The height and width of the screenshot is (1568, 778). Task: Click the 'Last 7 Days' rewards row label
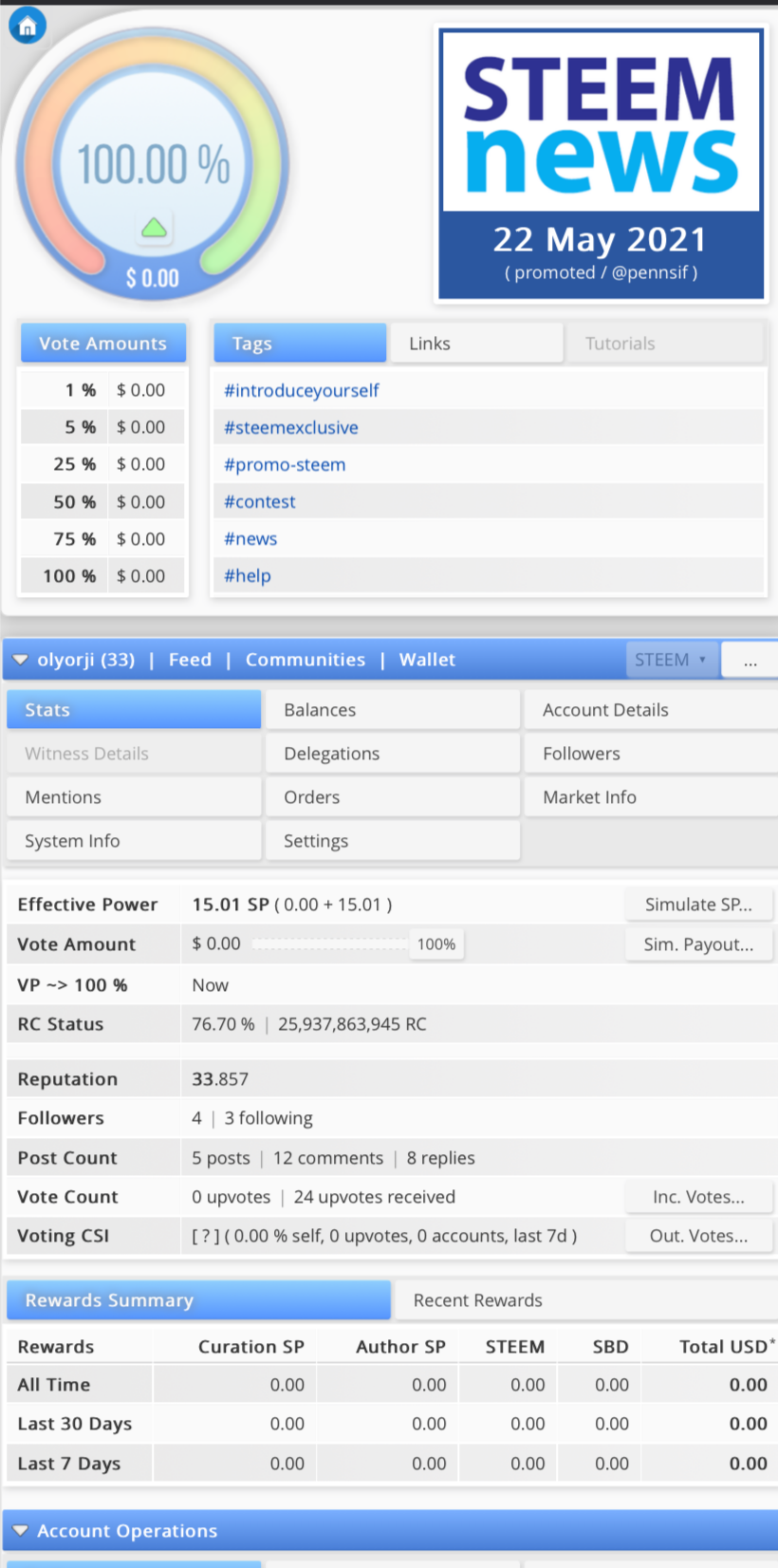click(x=69, y=1464)
